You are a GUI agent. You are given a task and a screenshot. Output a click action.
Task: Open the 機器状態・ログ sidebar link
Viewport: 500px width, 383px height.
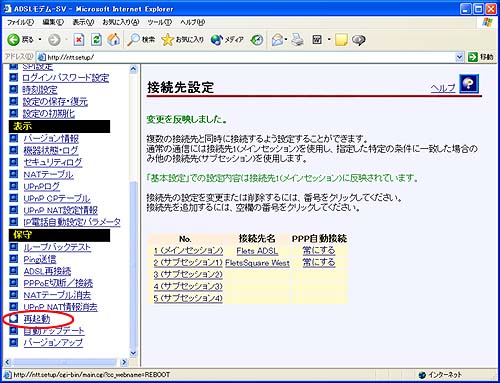coord(51,150)
